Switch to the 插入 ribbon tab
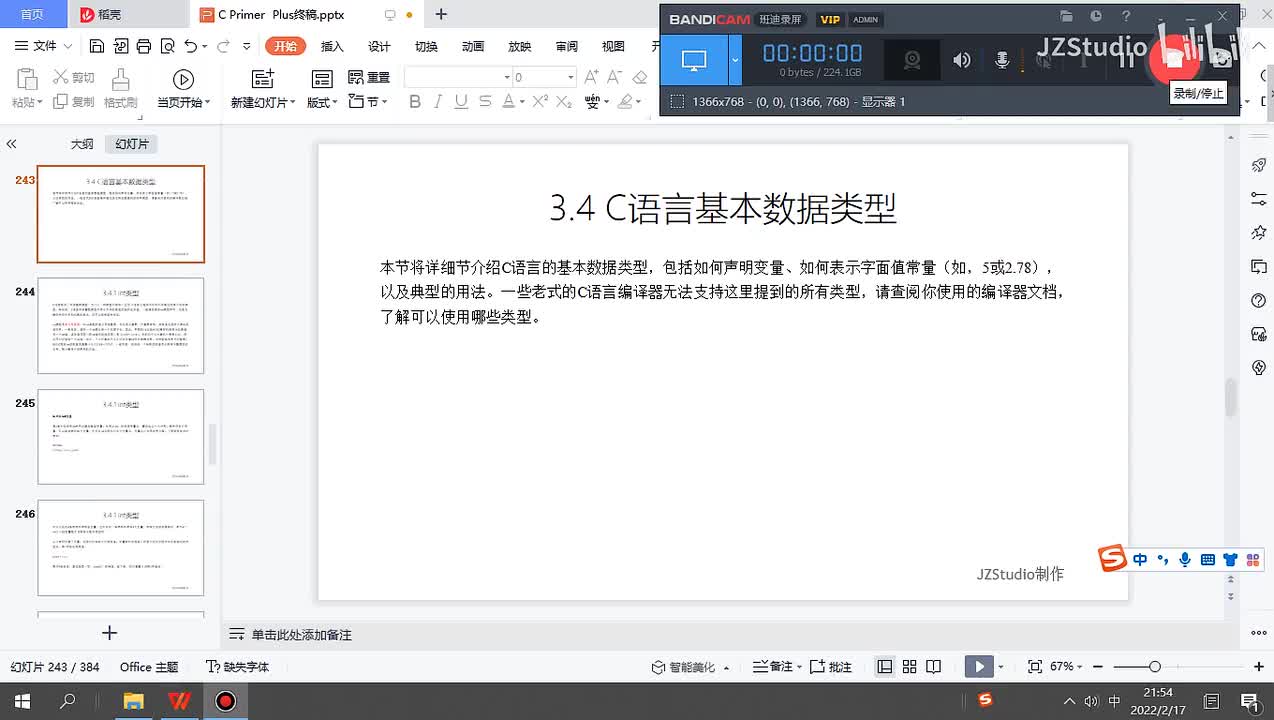Screen dimensions: 1274x720 click(x=332, y=46)
